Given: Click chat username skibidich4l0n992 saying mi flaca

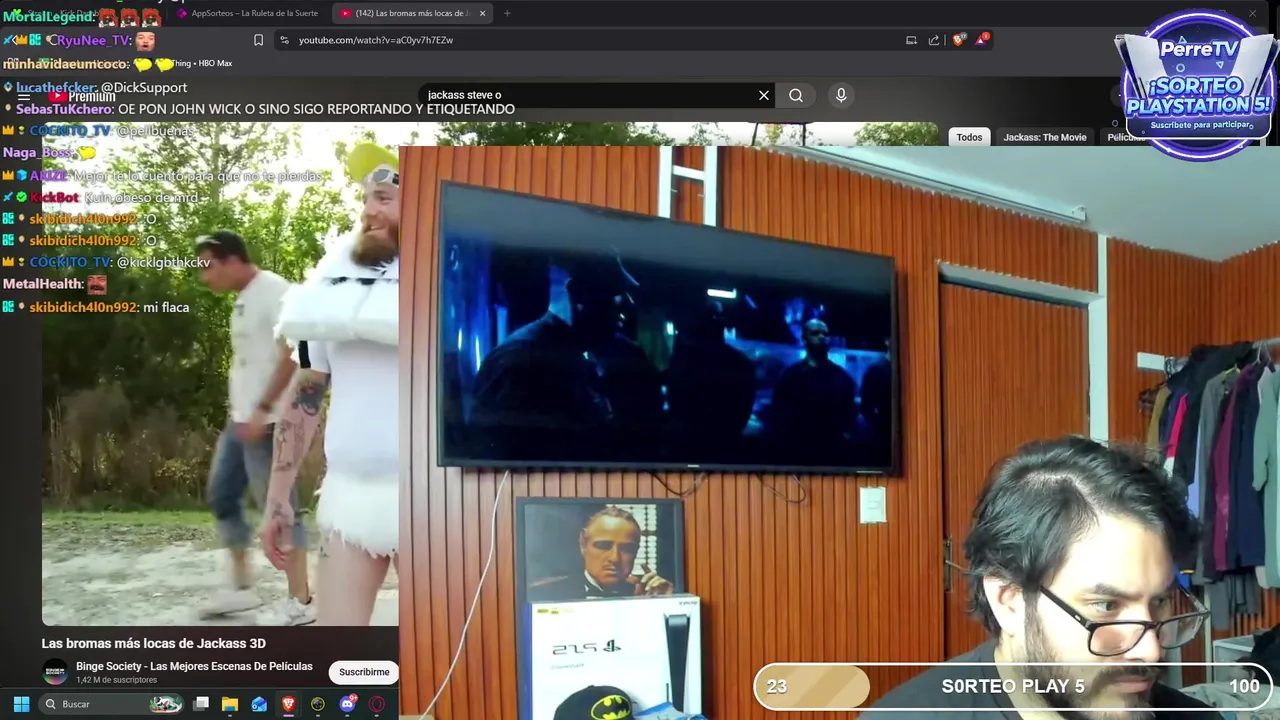Looking at the screenshot, I should 83,307.
